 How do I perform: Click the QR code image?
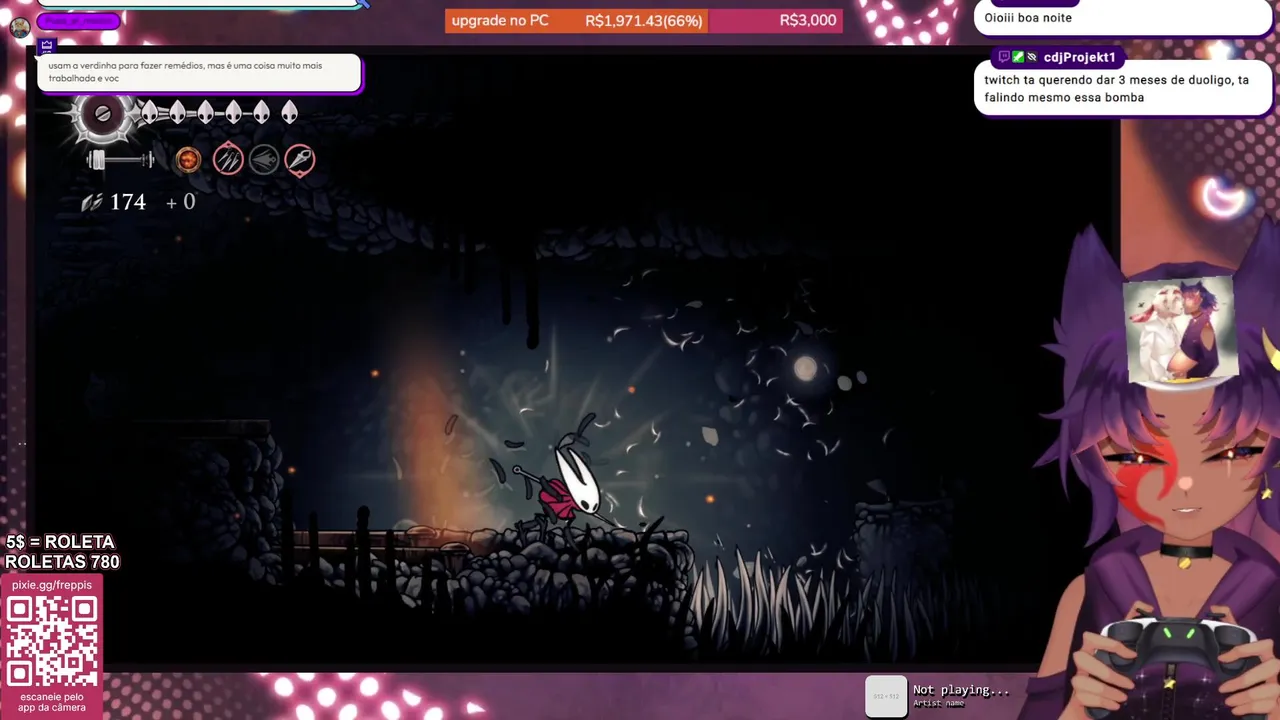pyautogui.click(x=52, y=641)
